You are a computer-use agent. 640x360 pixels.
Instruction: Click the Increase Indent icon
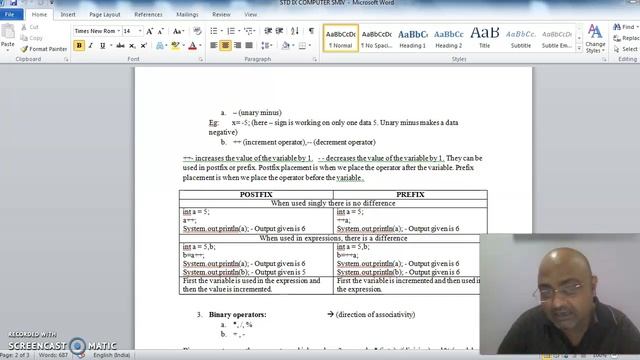pos(280,31)
